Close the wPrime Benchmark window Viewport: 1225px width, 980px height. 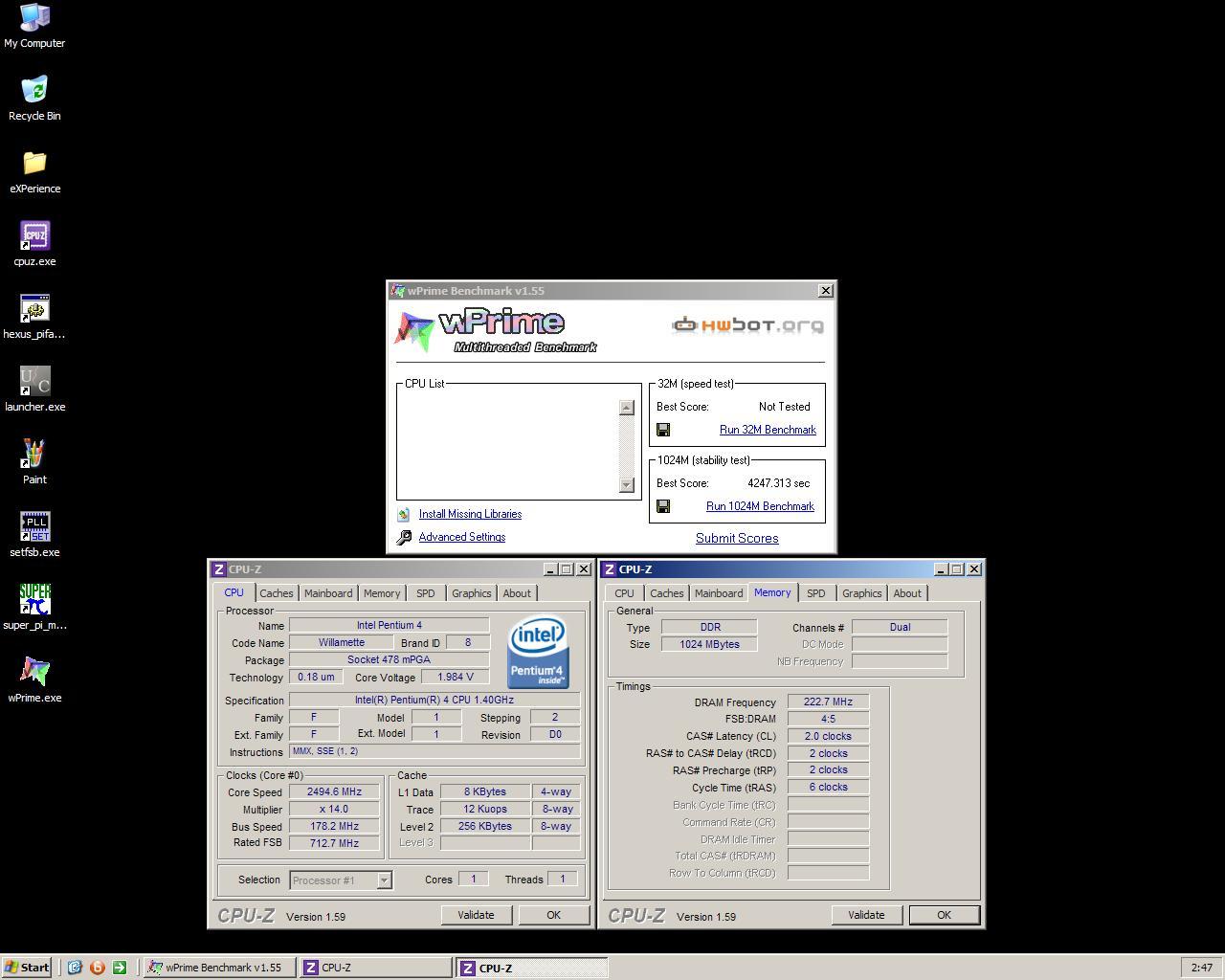click(x=826, y=291)
